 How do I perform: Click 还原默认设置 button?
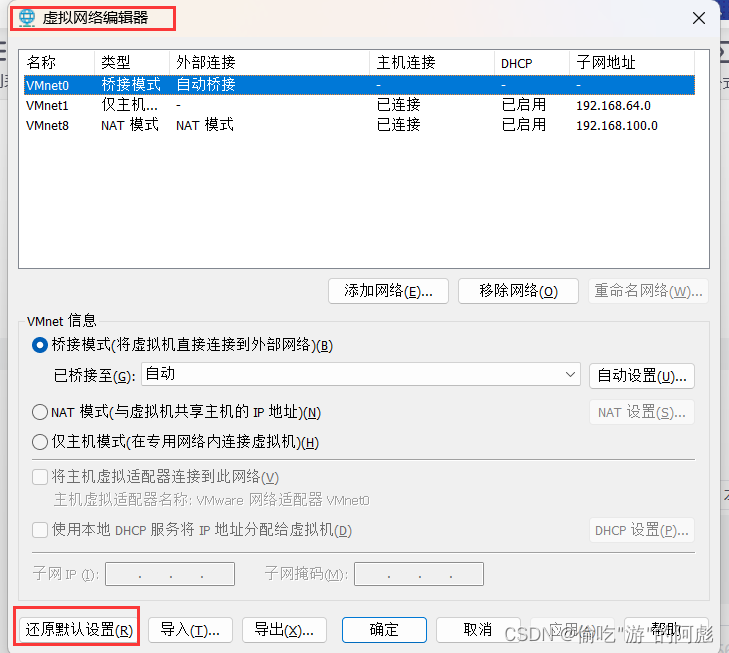pos(79,630)
